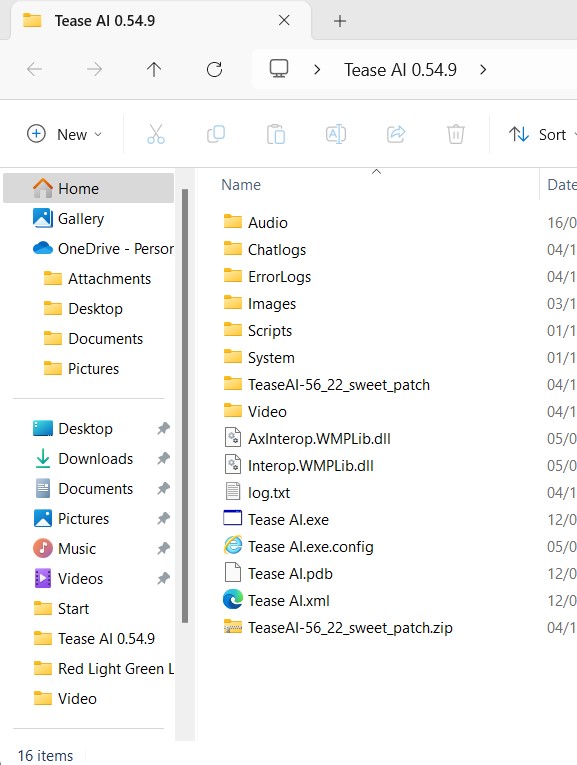Sort files by the Name column header
The width and height of the screenshot is (577, 765).
241,185
